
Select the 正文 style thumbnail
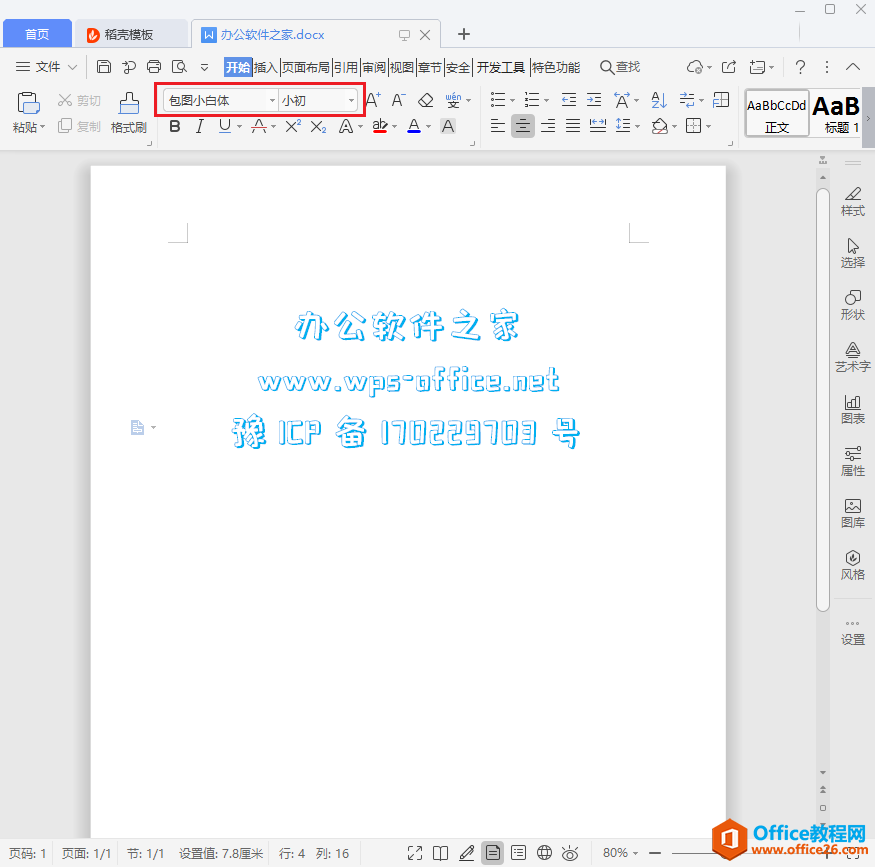pos(777,113)
